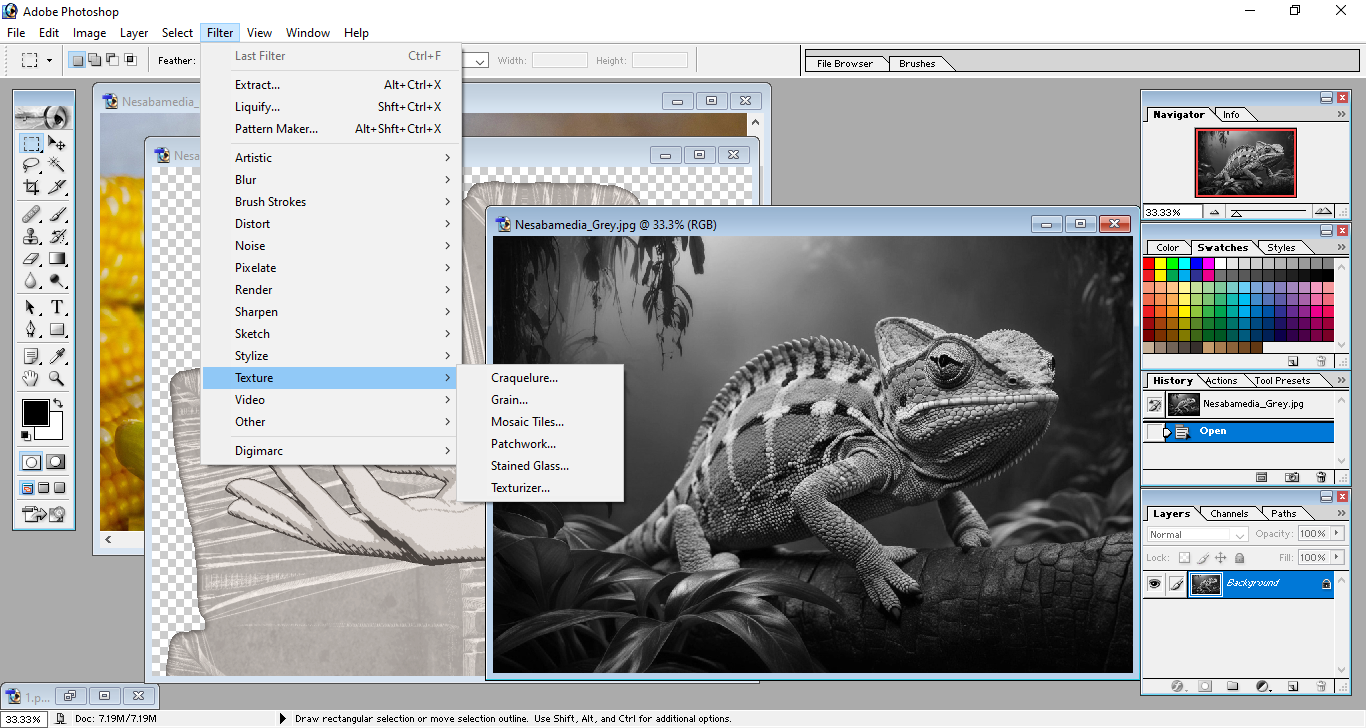Click the Navigator chameleon thumbnail preview
The height and width of the screenshot is (728, 1366).
coord(1245,163)
